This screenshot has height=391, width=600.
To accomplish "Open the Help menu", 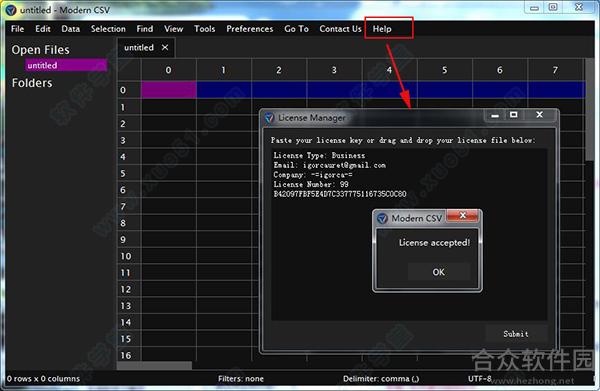I will [382, 29].
